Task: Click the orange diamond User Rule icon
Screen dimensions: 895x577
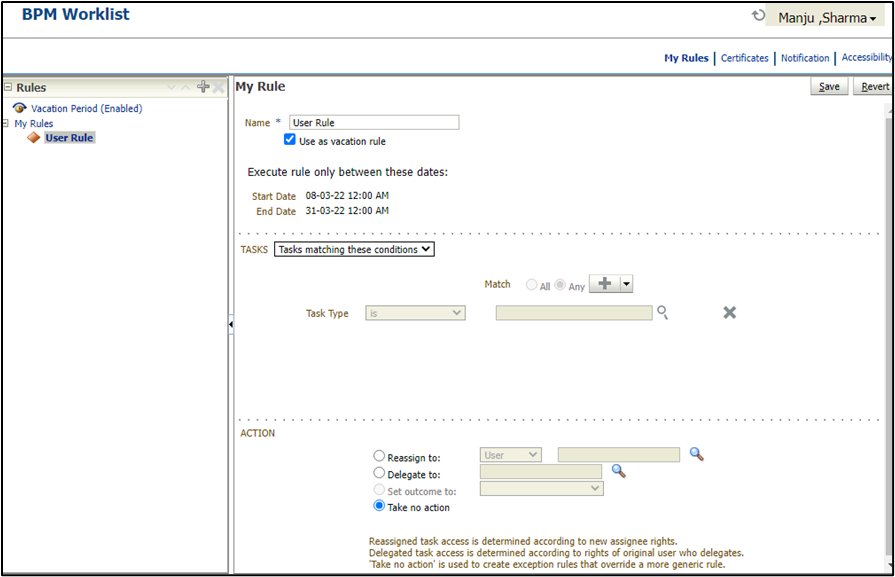Action: click(34, 138)
